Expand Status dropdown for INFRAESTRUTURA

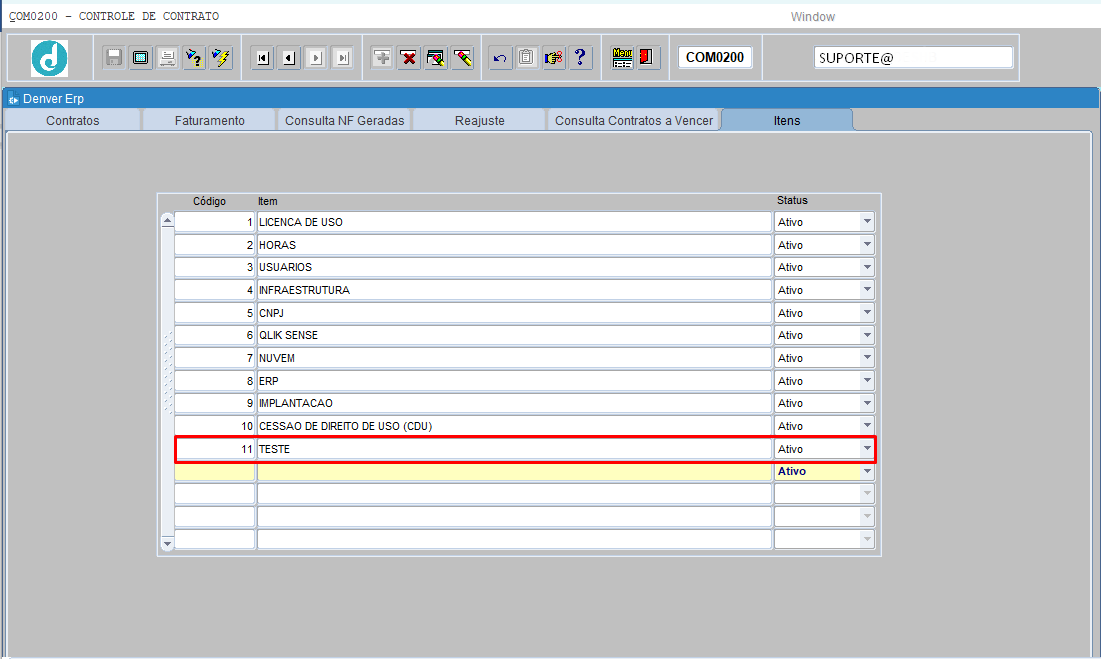(867, 290)
